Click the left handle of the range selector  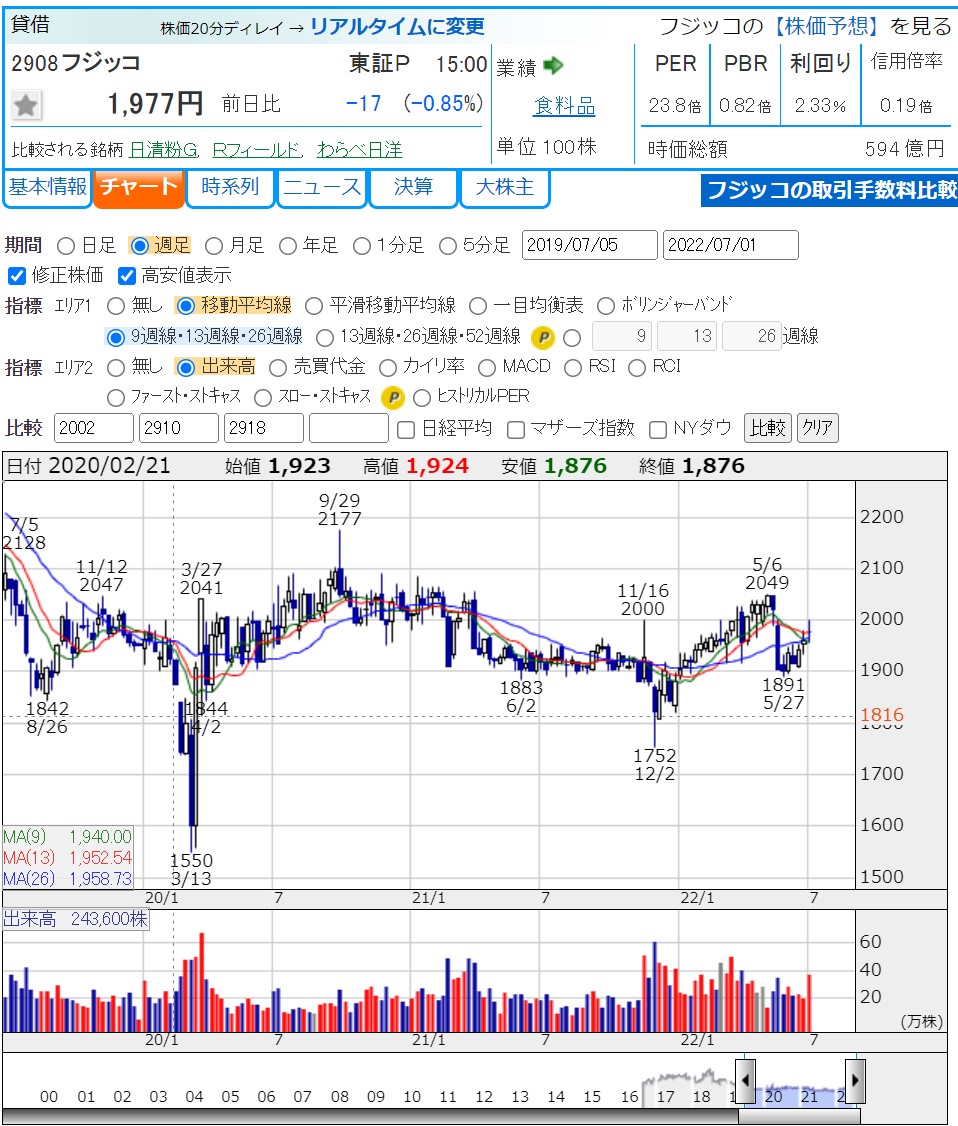pos(745,1081)
